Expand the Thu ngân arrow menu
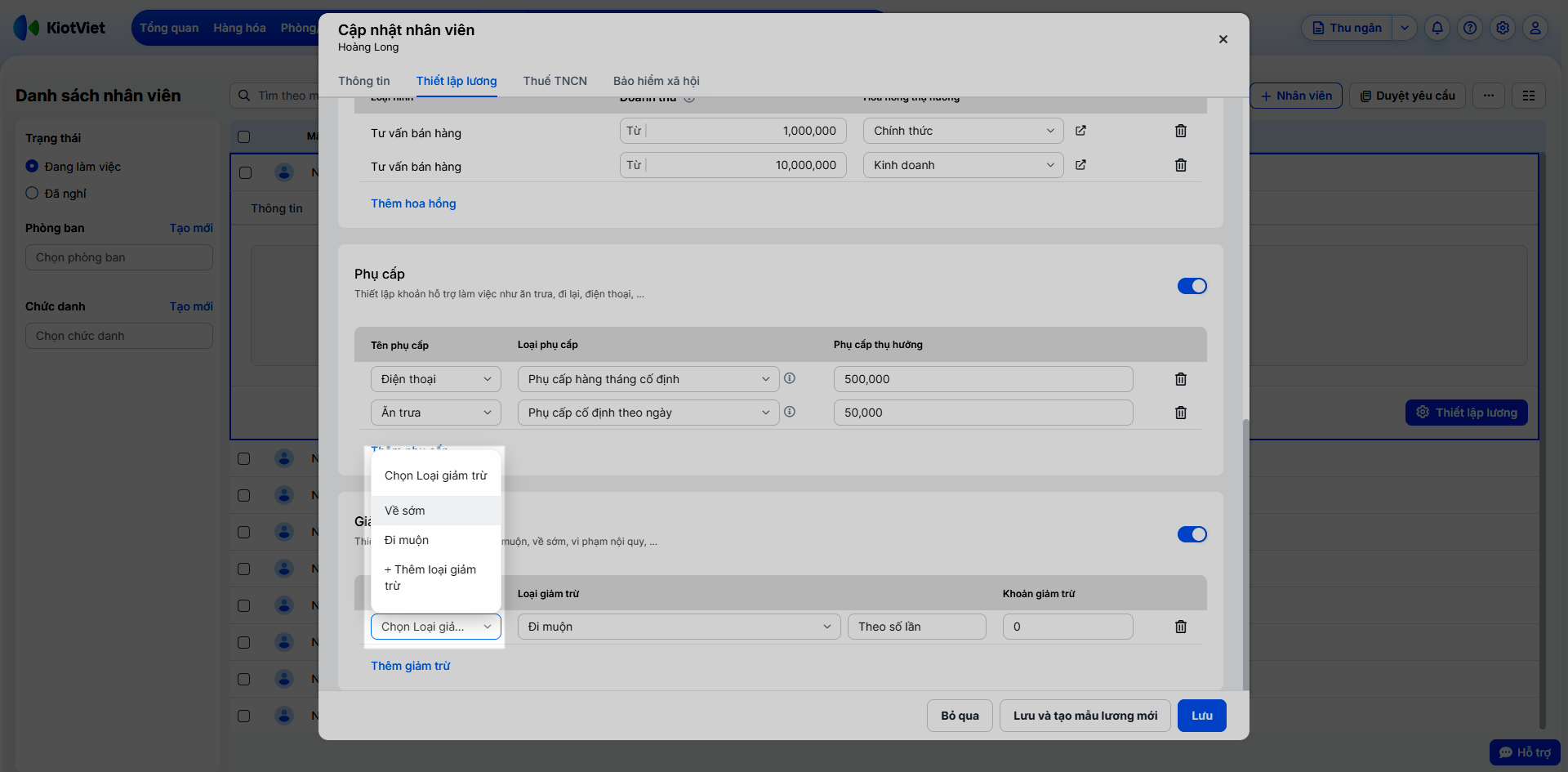Screen dimensions: 1568x772 click(x=1405, y=28)
